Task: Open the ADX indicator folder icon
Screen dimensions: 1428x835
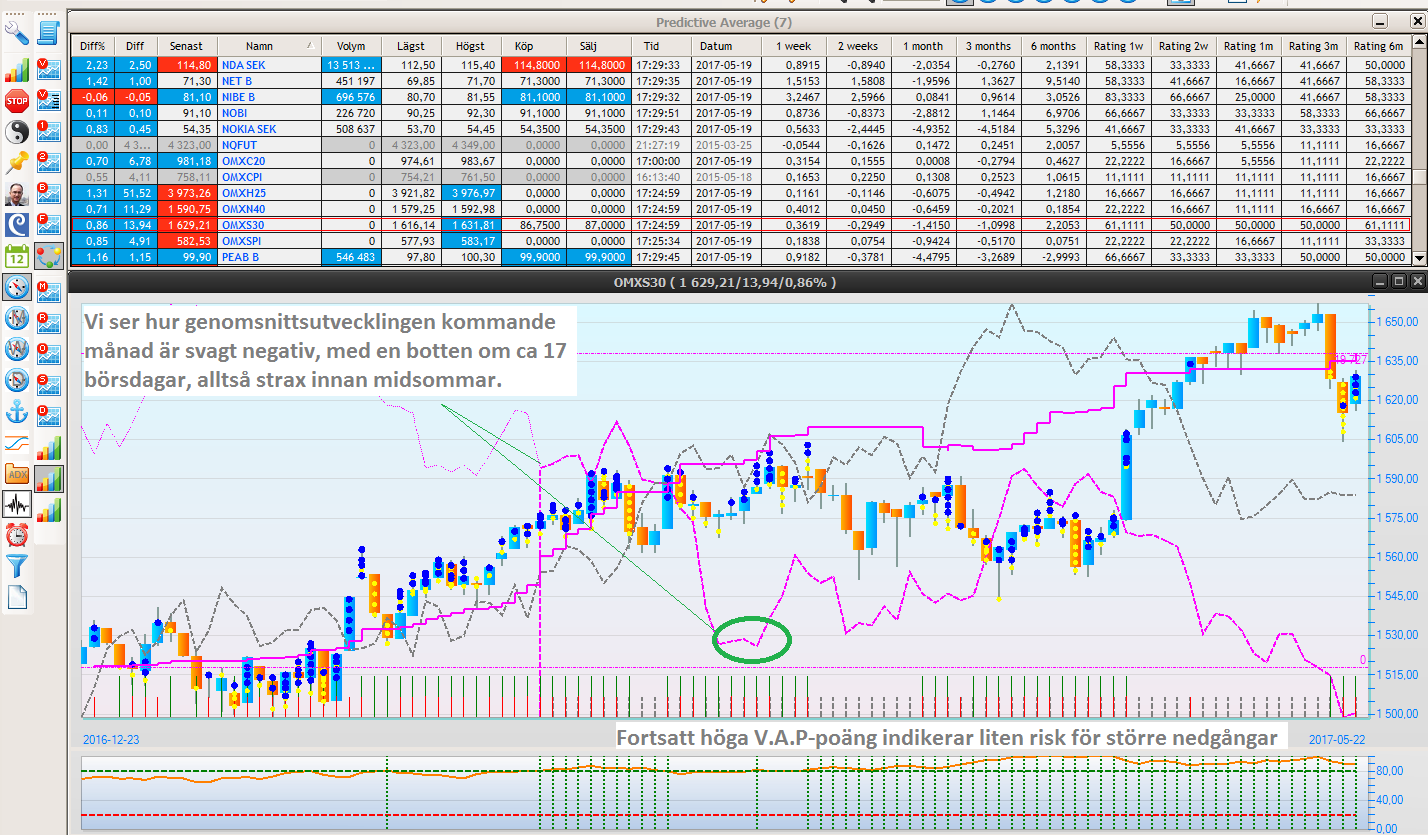Action: tap(17, 473)
